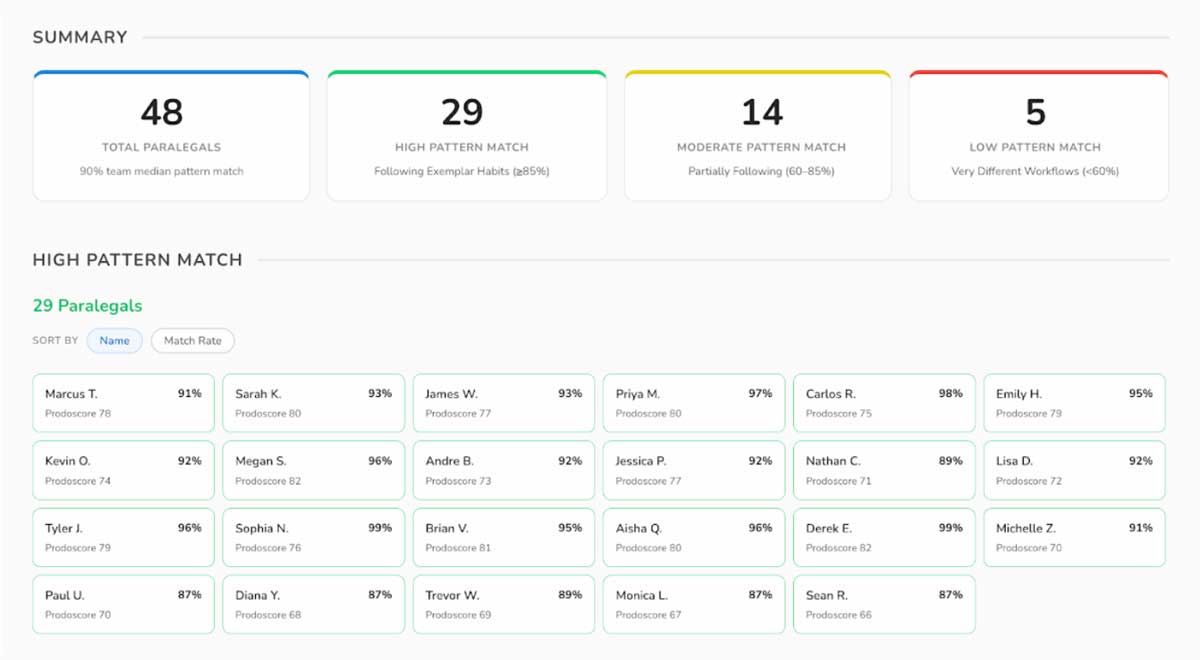
Task: Select Emily H. card
Action: [1074, 403]
